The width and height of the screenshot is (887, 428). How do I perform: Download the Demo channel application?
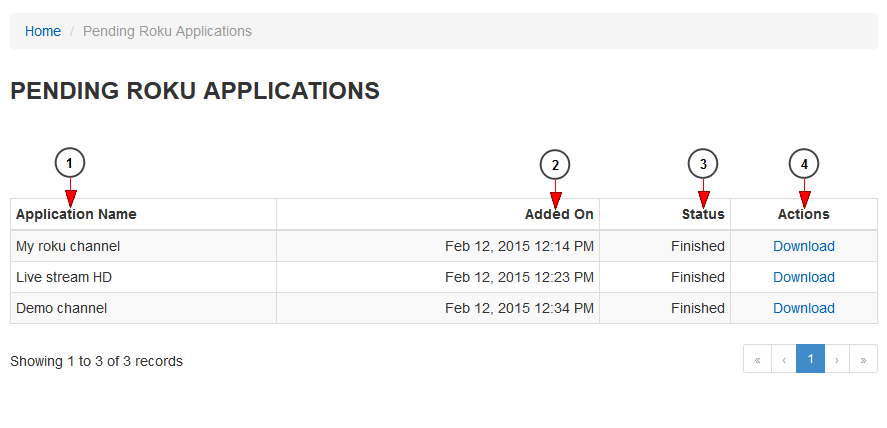(804, 308)
